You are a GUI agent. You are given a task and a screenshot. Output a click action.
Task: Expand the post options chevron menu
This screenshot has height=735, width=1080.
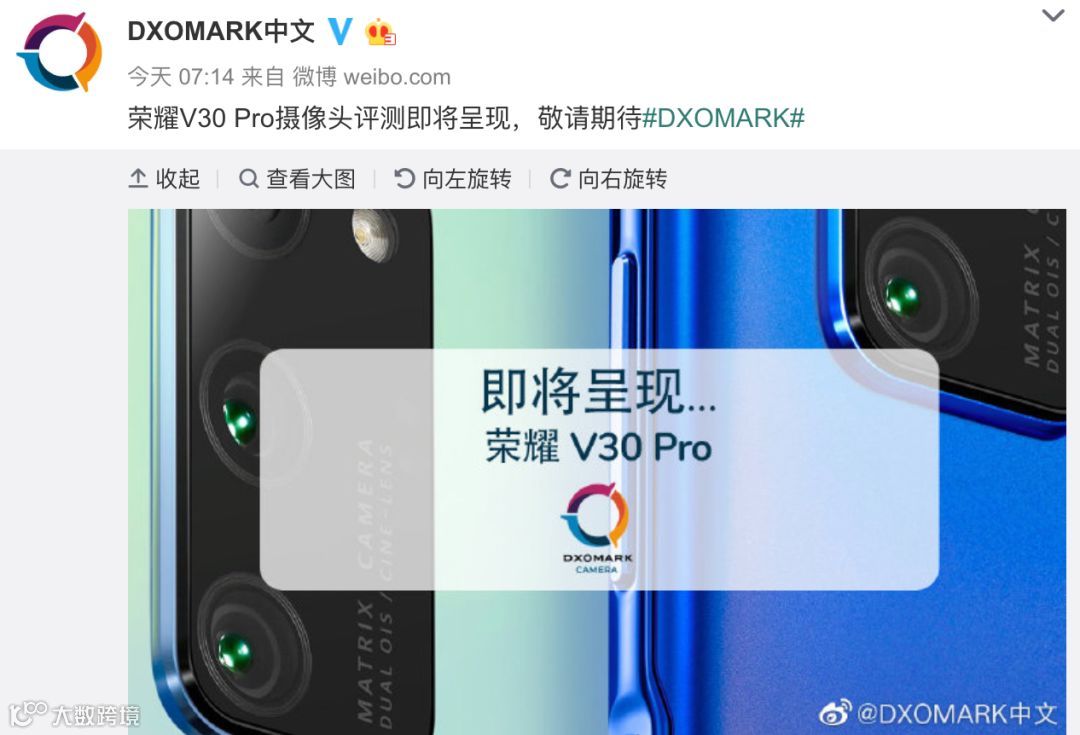pyautogui.click(x=1053, y=14)
